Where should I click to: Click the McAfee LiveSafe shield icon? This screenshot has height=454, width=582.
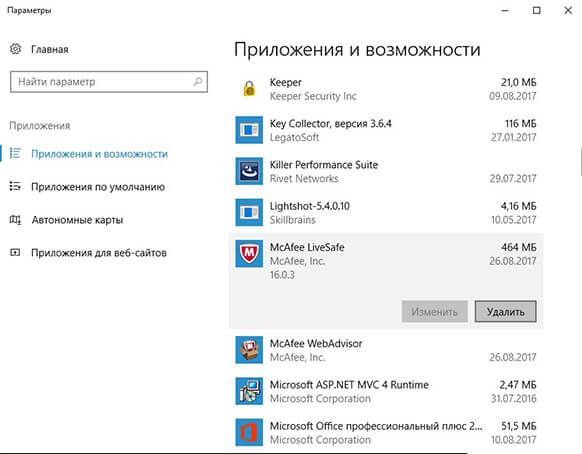249,254
